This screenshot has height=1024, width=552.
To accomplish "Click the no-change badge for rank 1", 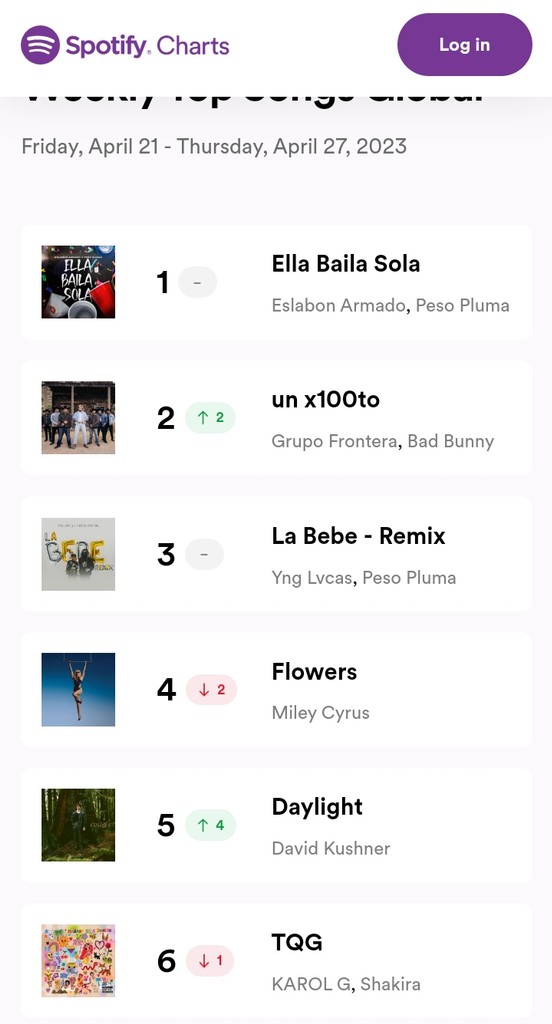I will [x=197, y=282].
